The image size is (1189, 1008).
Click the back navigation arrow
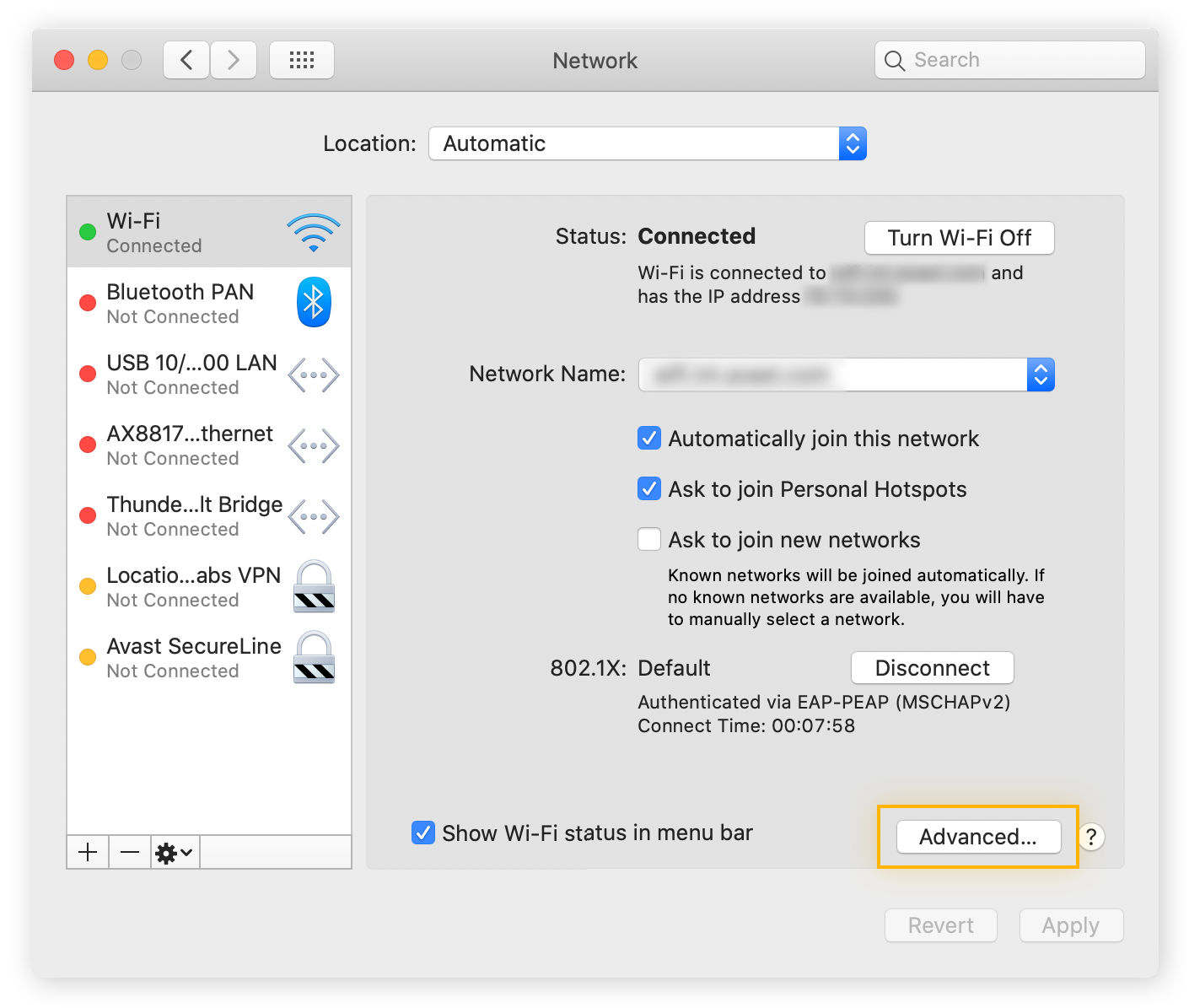(186, 59)
